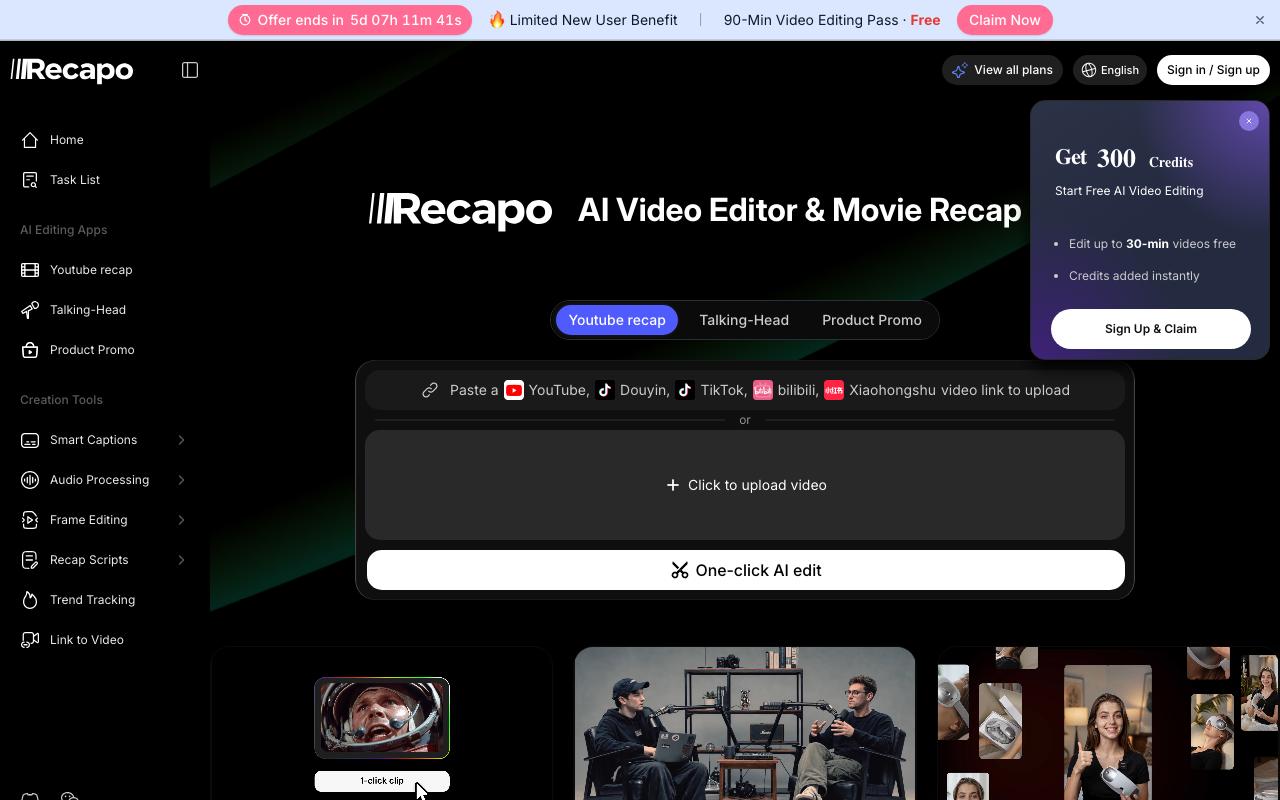Click the Offer ends countdown badge

click(350, 20)
